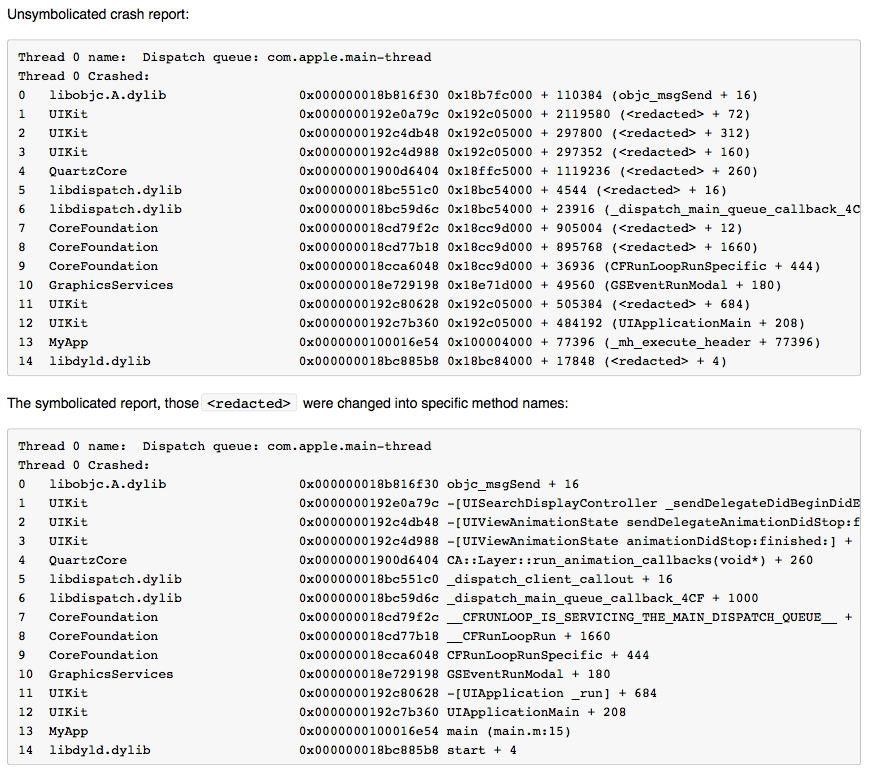Click 'CA::Layer::run_animation_callbacks(void*) + 260' text
Viewport: 870px width, 774px height.
click(630, 560)
